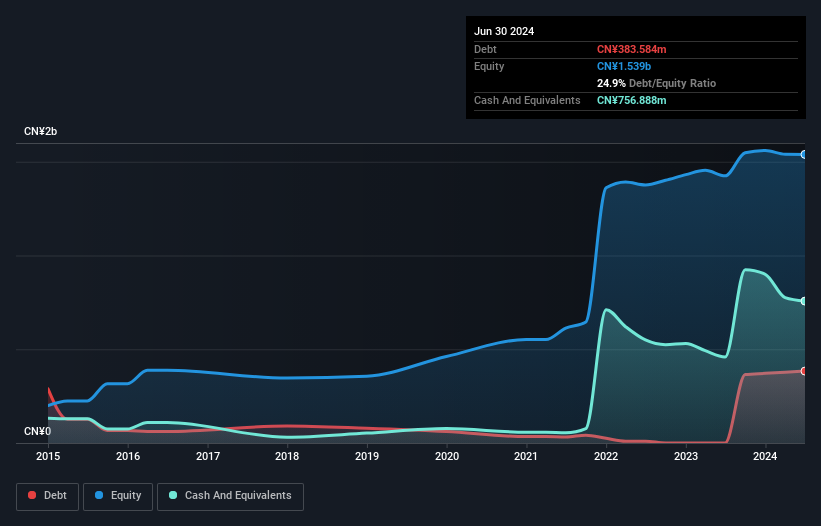Click the 24.9% Debt/Equity Ratio text
Screen dimensions: 821x526
(x=656, y=83)
